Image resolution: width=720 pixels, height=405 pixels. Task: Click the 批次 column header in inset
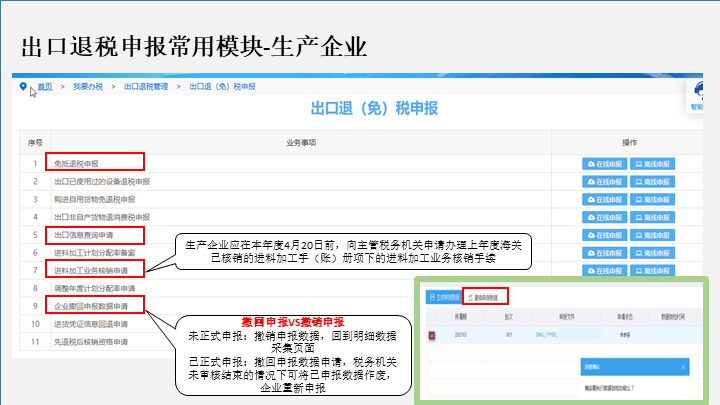508,317
